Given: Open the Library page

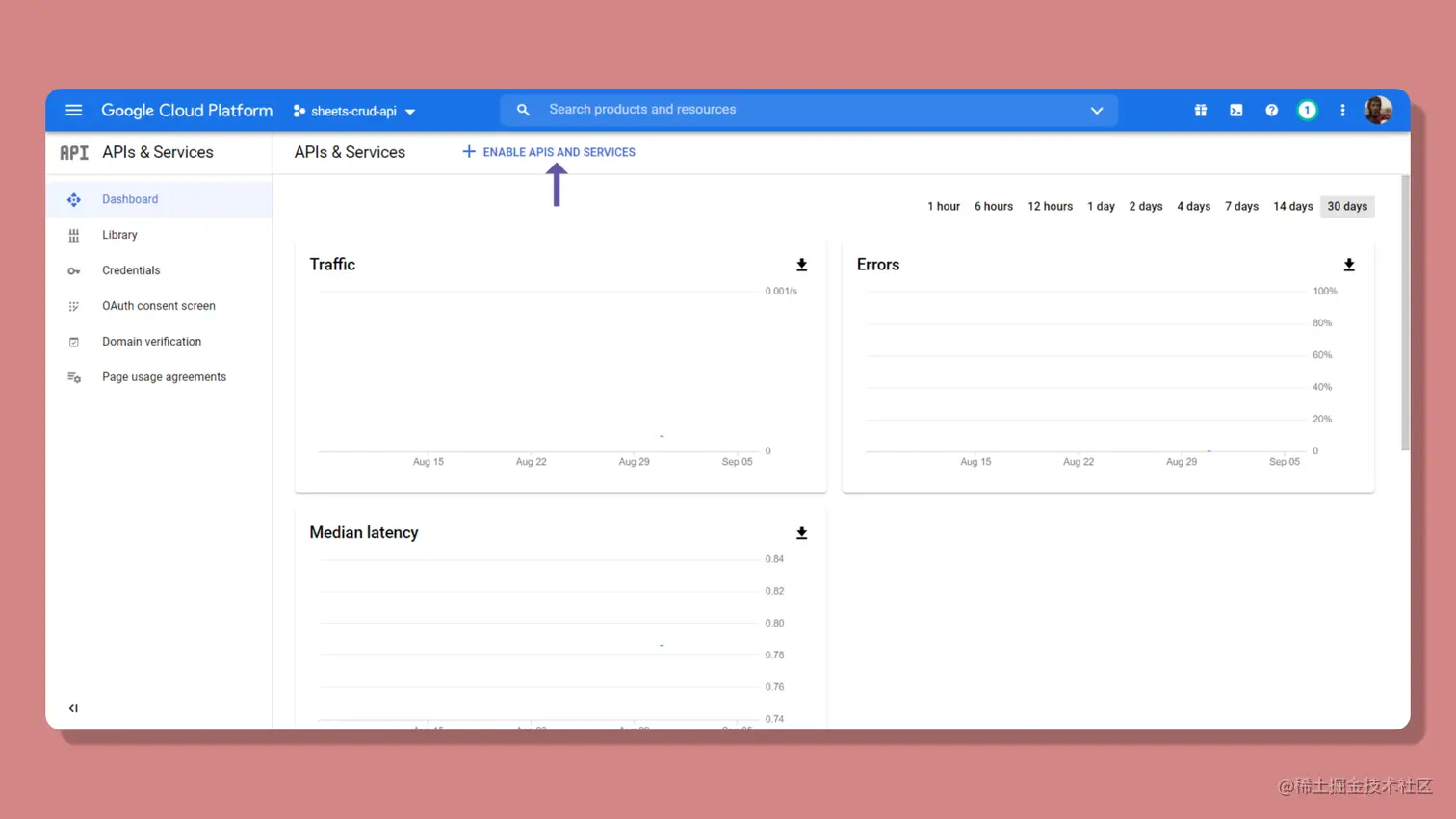Looking at the screenshot, I should point(119,235).
